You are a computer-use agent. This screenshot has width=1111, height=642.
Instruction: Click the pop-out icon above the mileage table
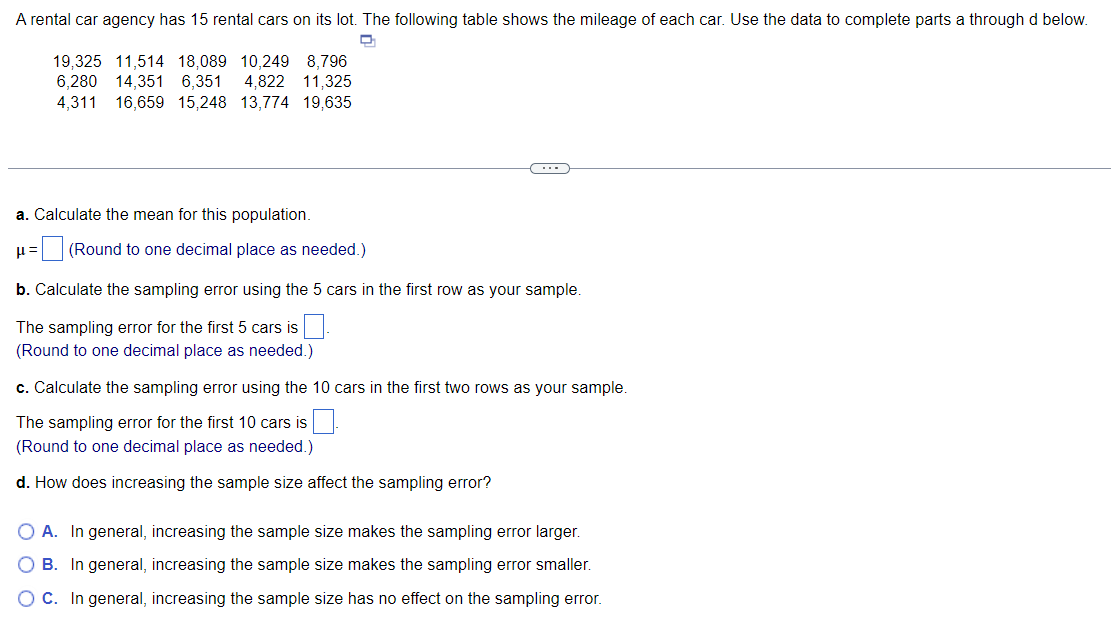[x=367, y=39]
